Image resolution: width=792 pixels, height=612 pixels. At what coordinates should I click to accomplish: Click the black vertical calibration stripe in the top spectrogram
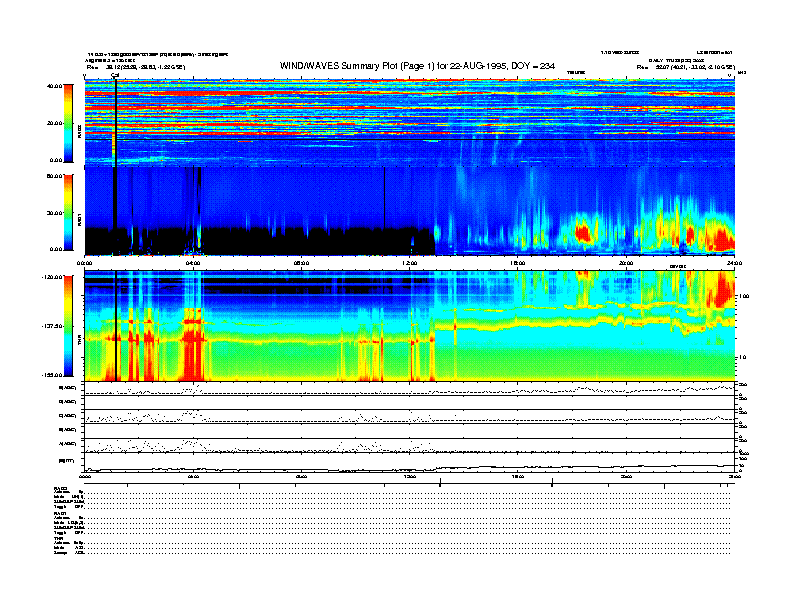tap(115, 123)
